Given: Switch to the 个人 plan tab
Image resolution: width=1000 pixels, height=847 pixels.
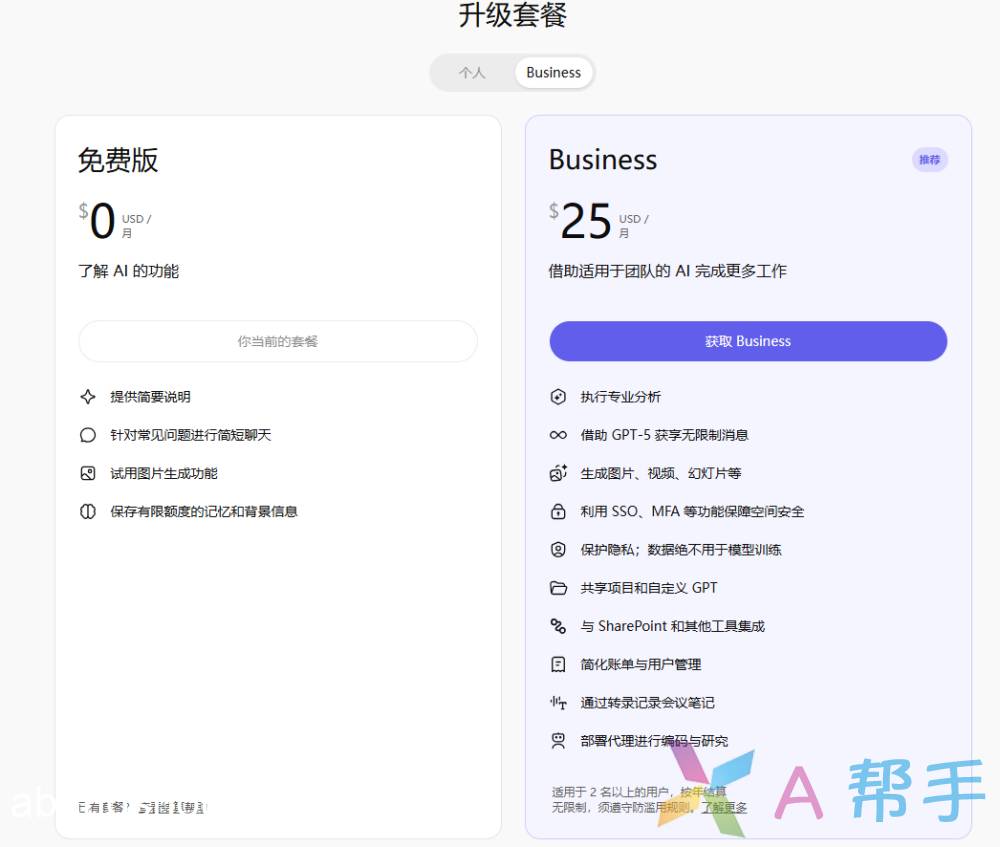Looking at the screenshot, I should point(472,73).
